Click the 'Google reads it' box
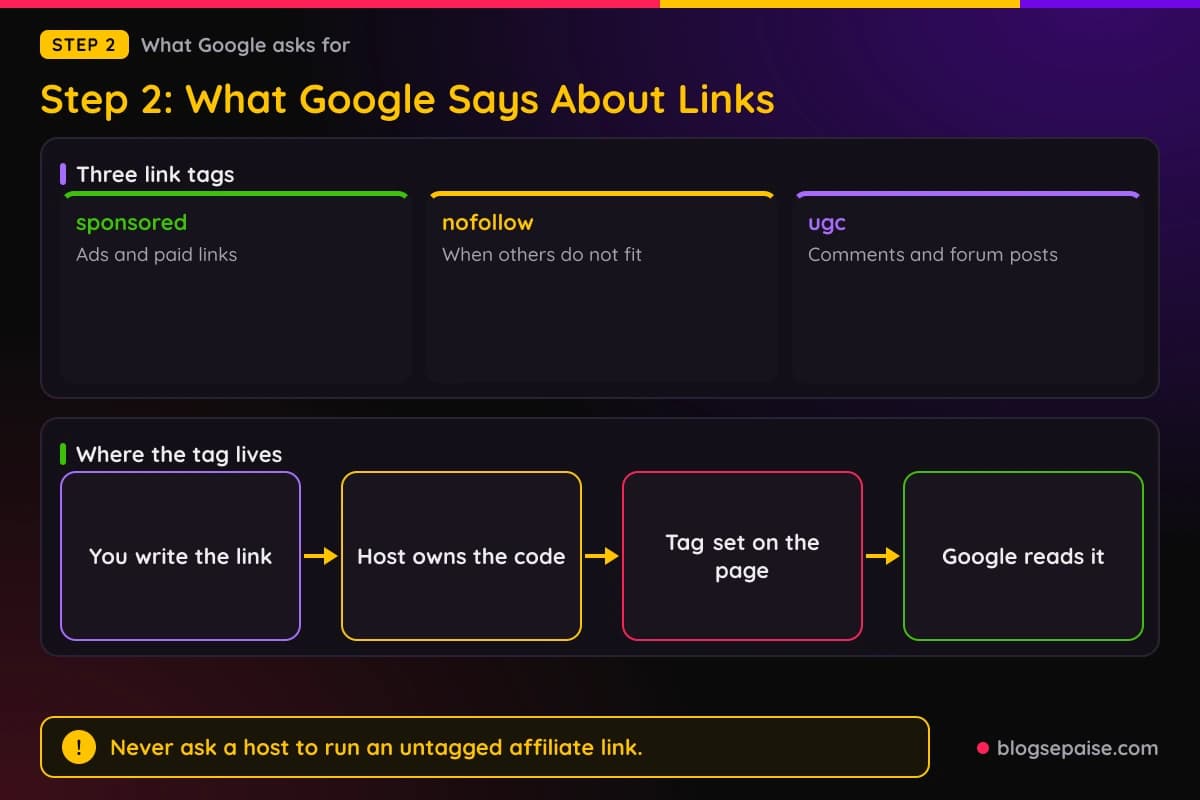This screenshot has height=800, width=1200. (1023, 556)
